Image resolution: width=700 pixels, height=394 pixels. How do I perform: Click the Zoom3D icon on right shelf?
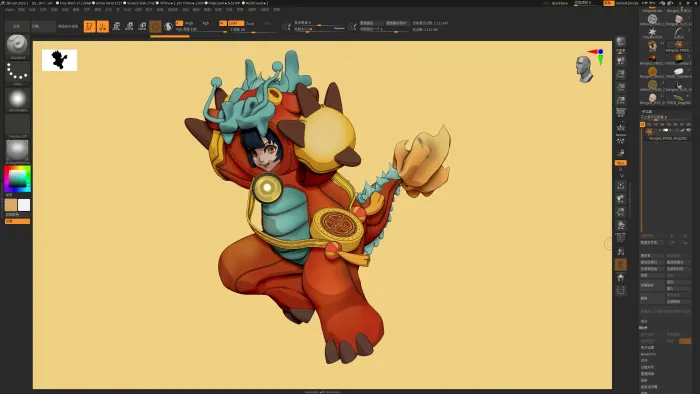tap(621, 212)
